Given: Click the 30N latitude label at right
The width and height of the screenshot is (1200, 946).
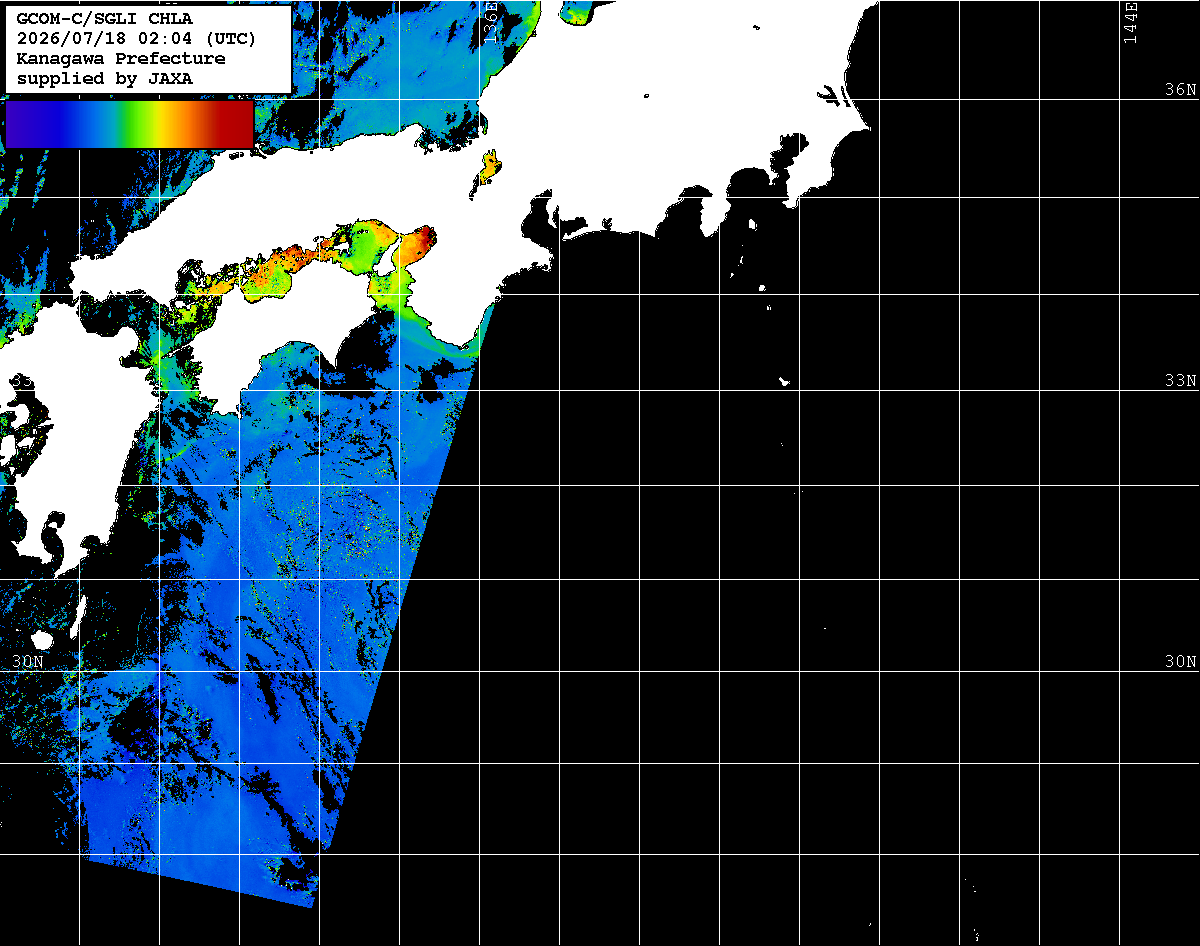Looking at the screenshot, I should click(1181, 662).
